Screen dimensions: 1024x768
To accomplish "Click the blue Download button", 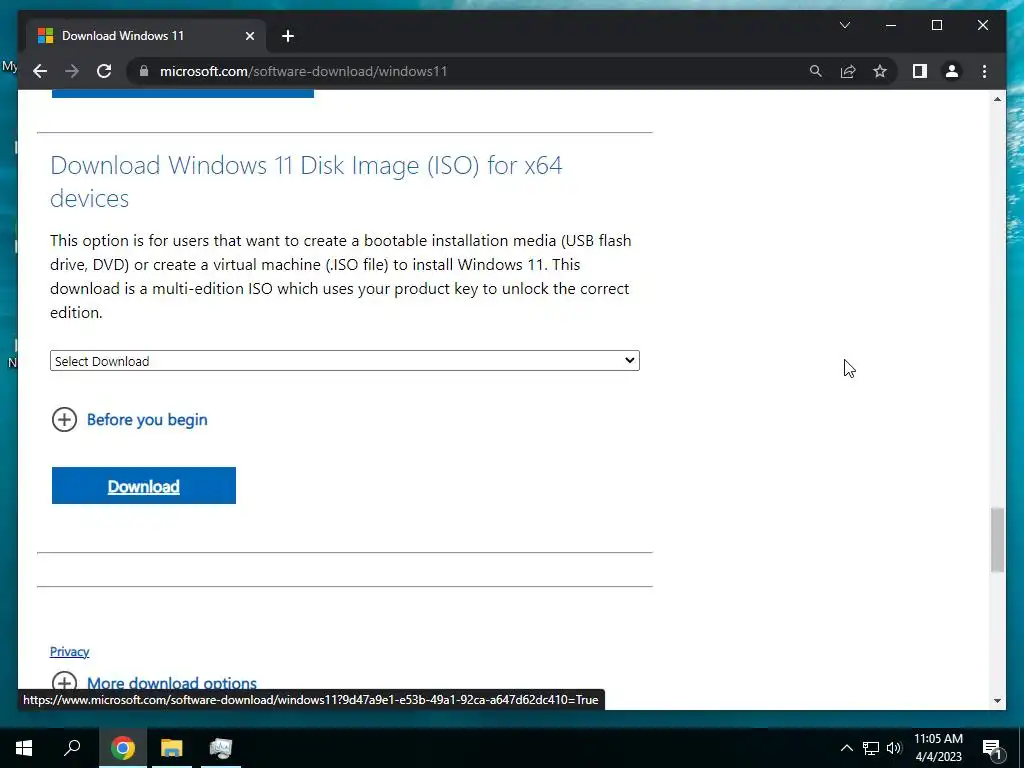I will [x=144, y=485].
